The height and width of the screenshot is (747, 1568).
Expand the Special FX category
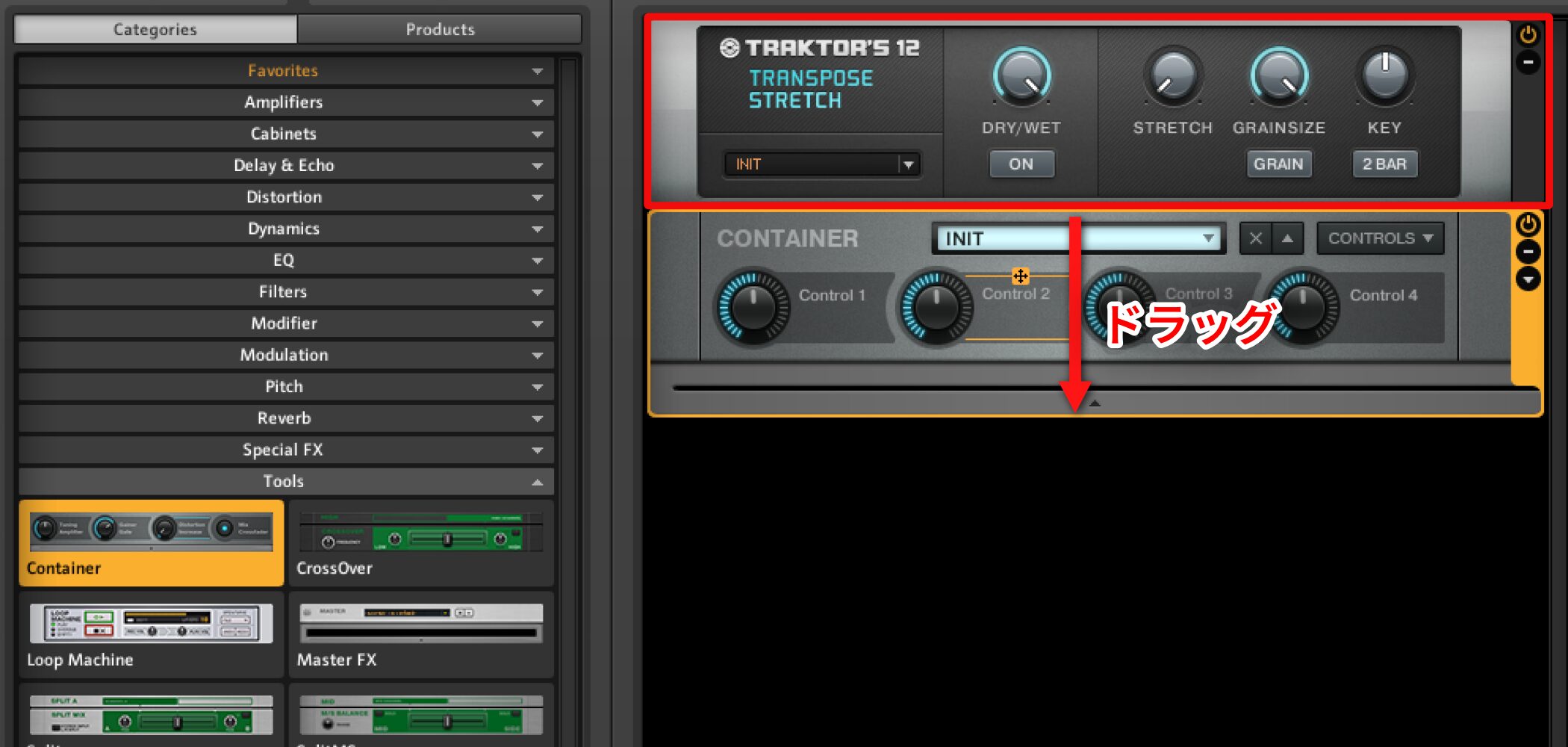[x=286, y=450]
